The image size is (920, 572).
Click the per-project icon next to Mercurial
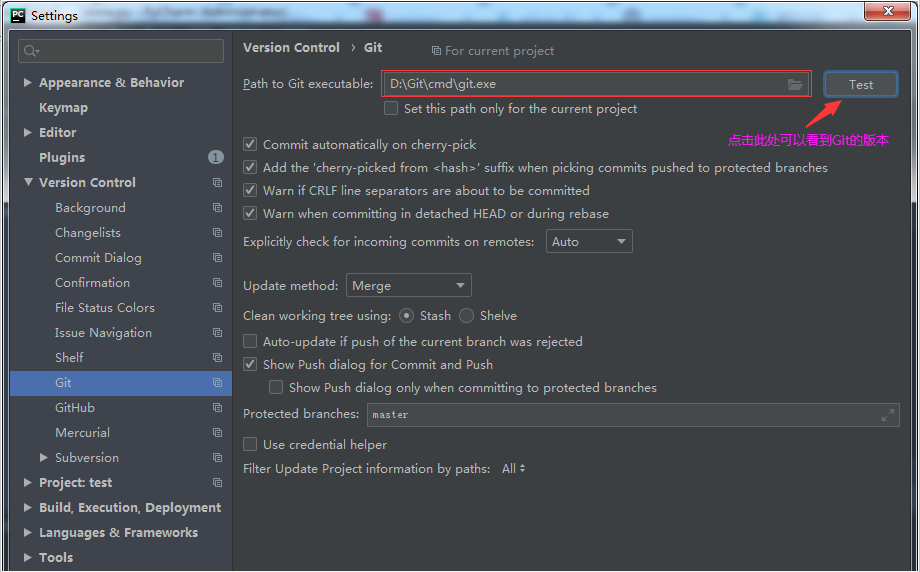(217, 432)
